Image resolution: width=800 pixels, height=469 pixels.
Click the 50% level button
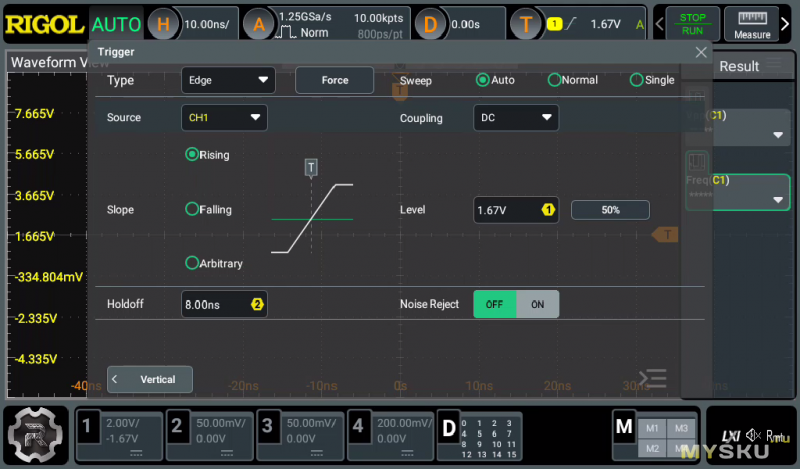(610, 210)
